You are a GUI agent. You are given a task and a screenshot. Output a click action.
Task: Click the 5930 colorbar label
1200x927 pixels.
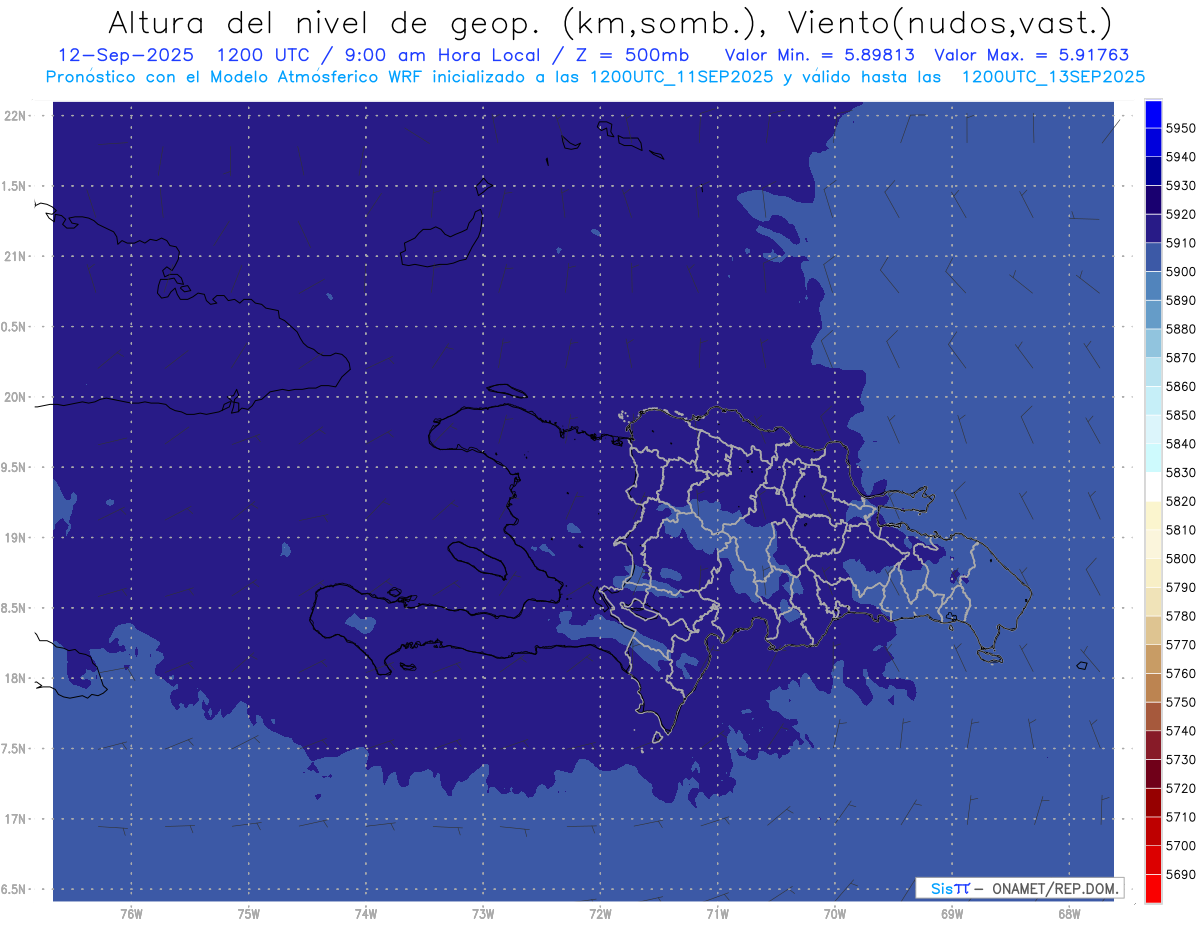pyautogui.click(x=1180, y=186)
